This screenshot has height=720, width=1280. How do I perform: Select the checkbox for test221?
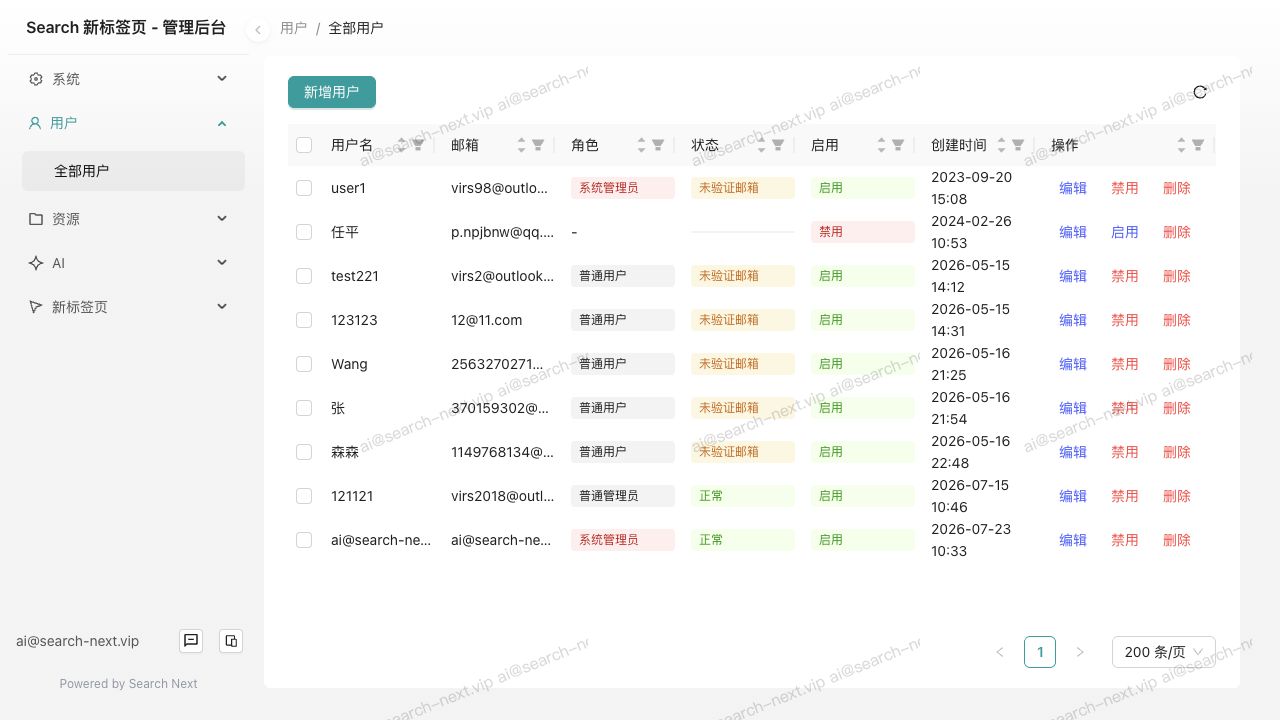coord(304,276)
